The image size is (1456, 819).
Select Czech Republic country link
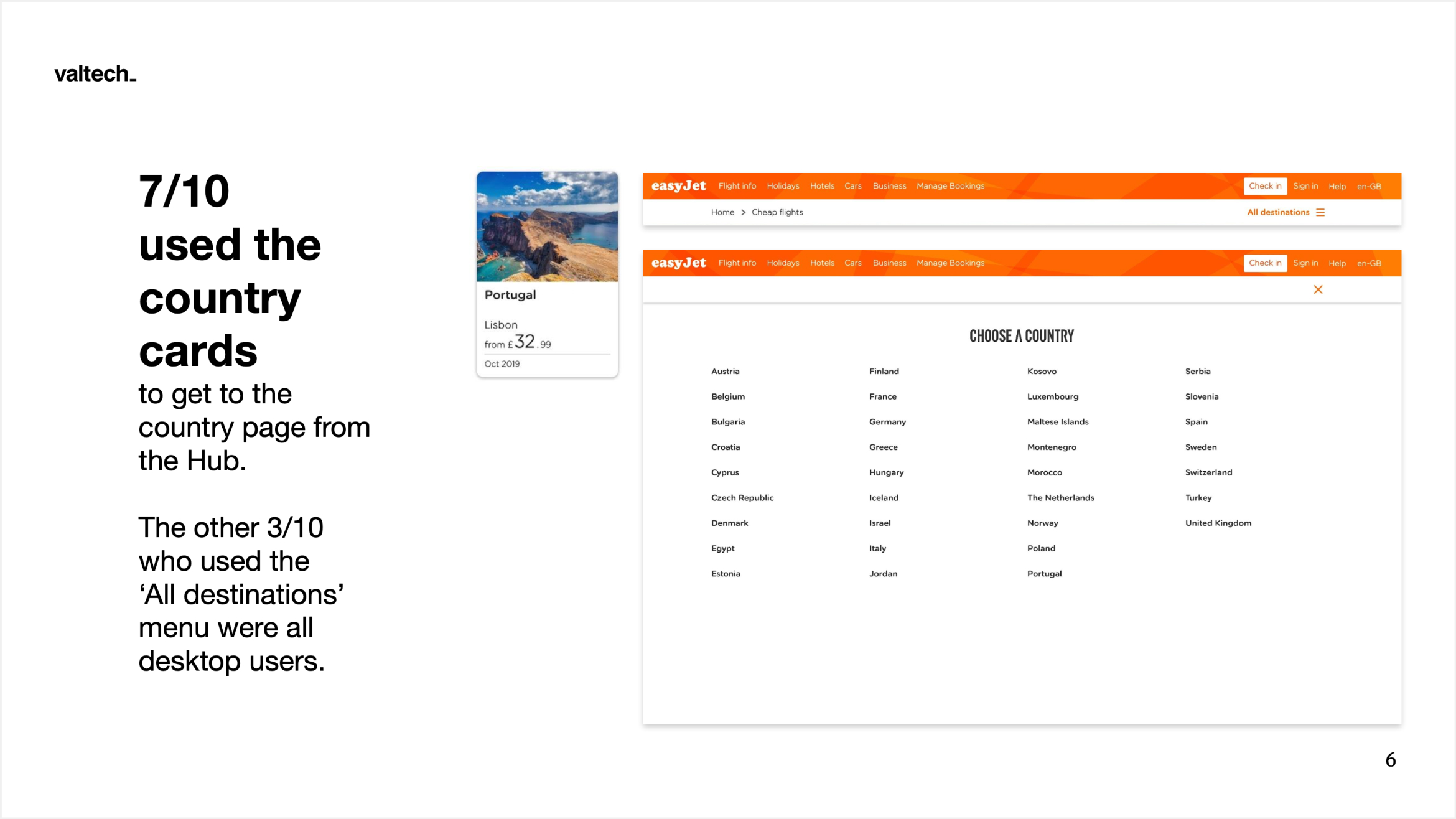point(742,498)
